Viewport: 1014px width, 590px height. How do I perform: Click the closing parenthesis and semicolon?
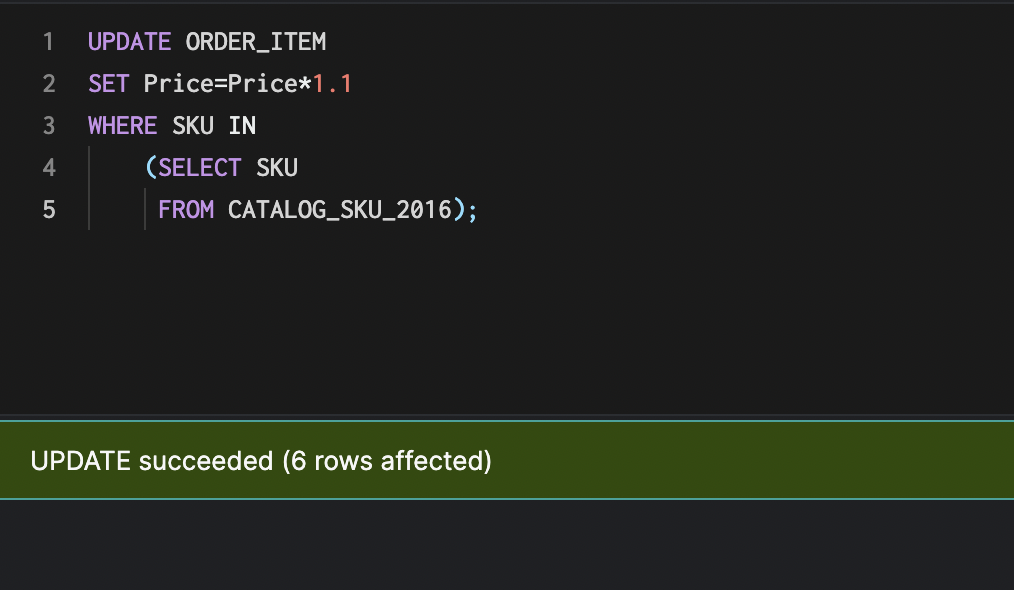(x=466, y=210)
